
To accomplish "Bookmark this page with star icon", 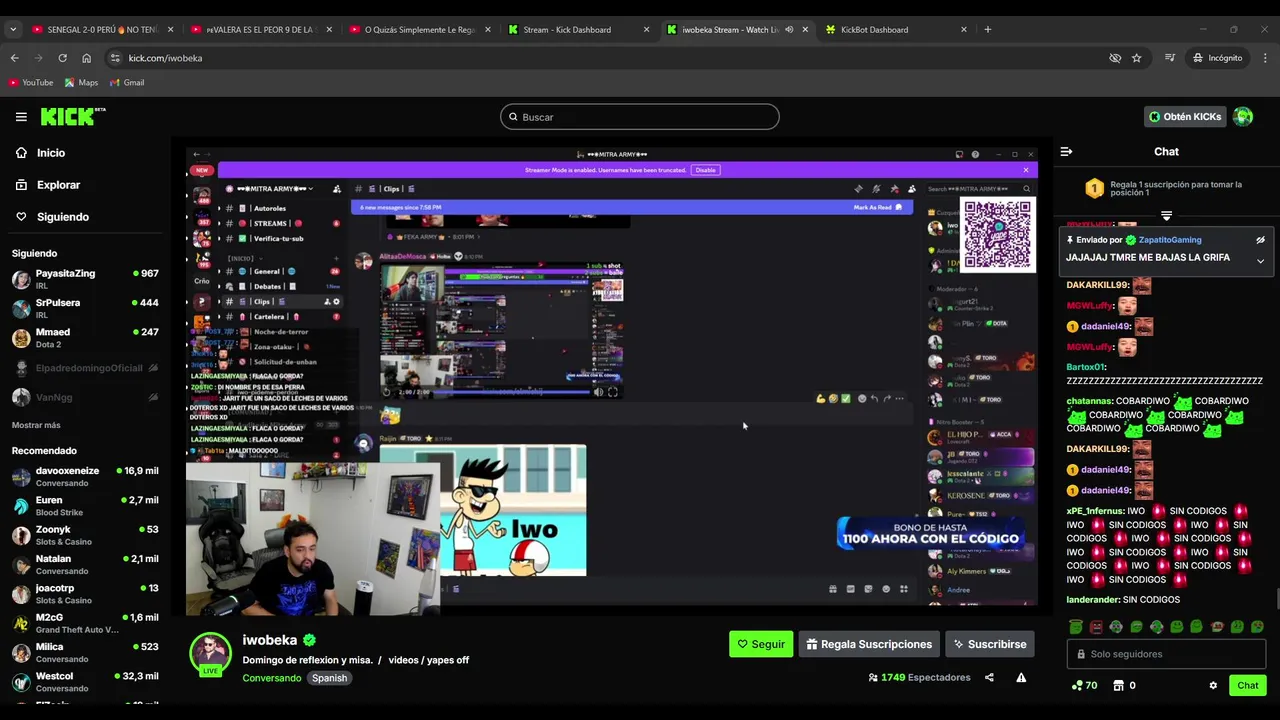I will (1136, 58).
